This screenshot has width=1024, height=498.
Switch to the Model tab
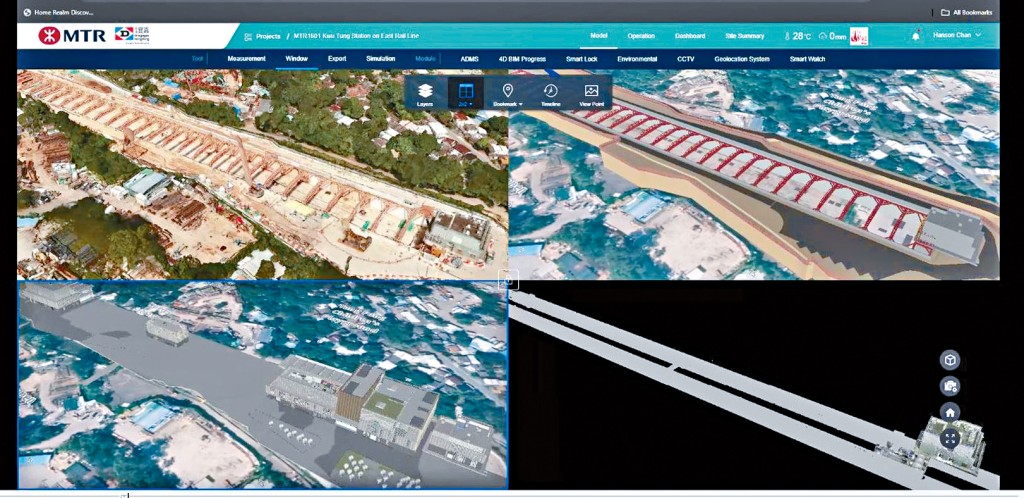599,36
